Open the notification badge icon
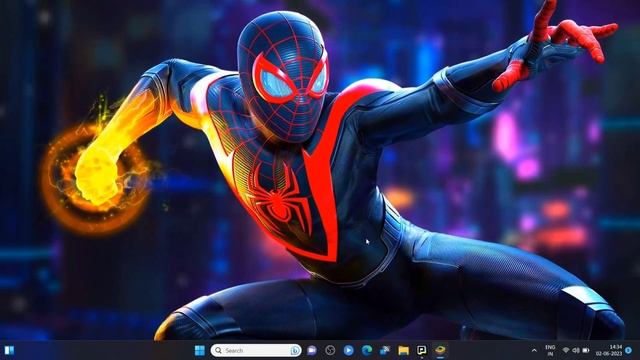This screenshot has height=360, width=640. click(x=629, y=350)
